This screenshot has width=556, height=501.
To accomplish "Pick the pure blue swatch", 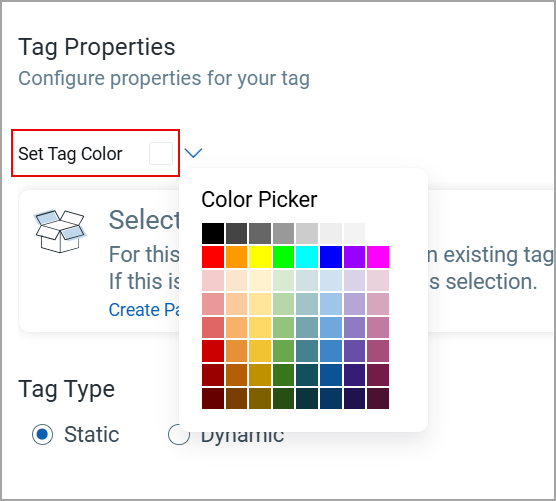I will [x=331, y=257].
